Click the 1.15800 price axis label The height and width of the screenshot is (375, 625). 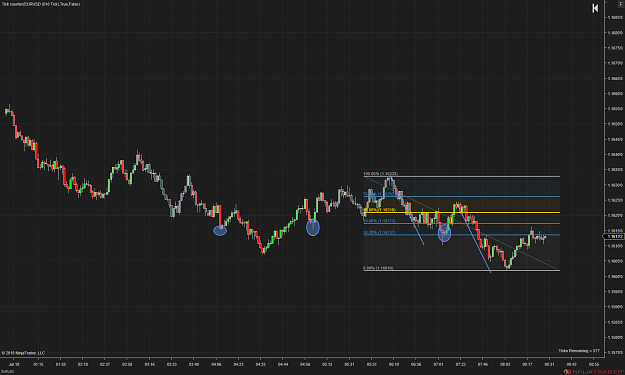[615, 337]
